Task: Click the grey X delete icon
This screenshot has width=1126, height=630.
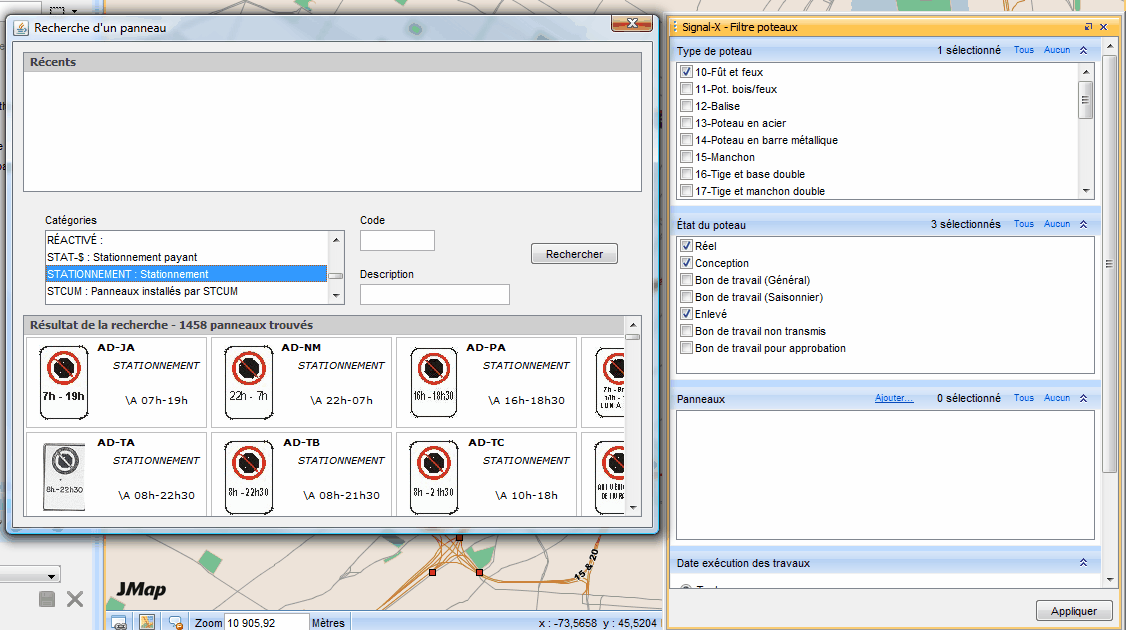Action: [75, 599]
